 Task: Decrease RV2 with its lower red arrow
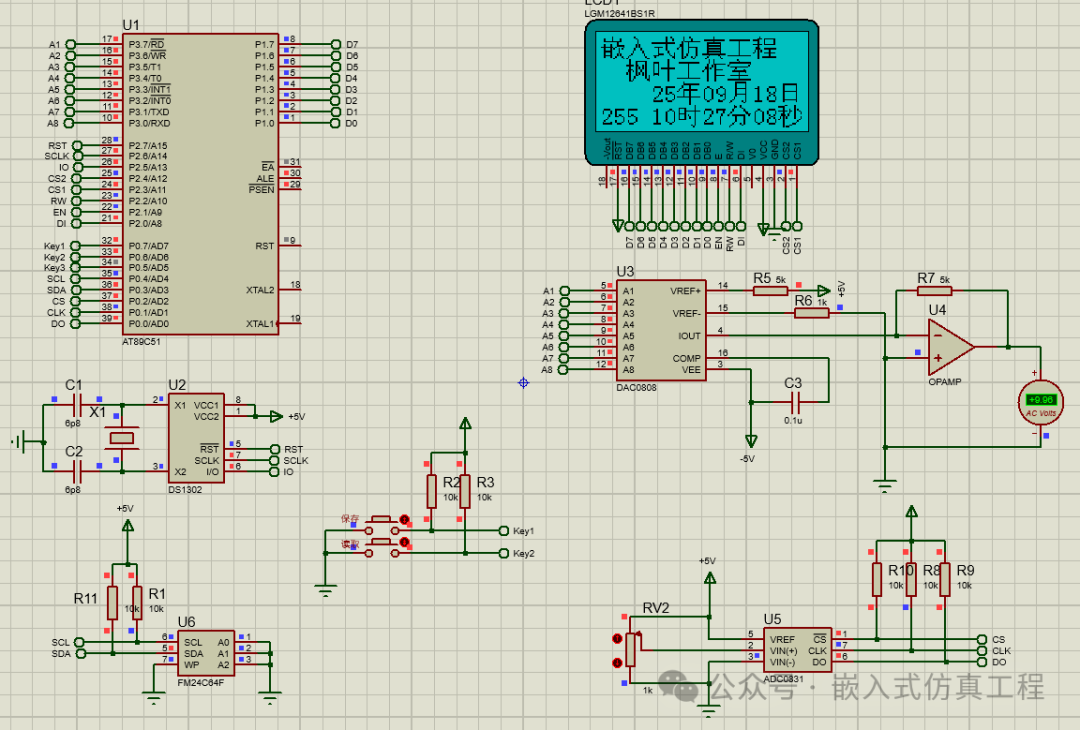tap(617, 663)
